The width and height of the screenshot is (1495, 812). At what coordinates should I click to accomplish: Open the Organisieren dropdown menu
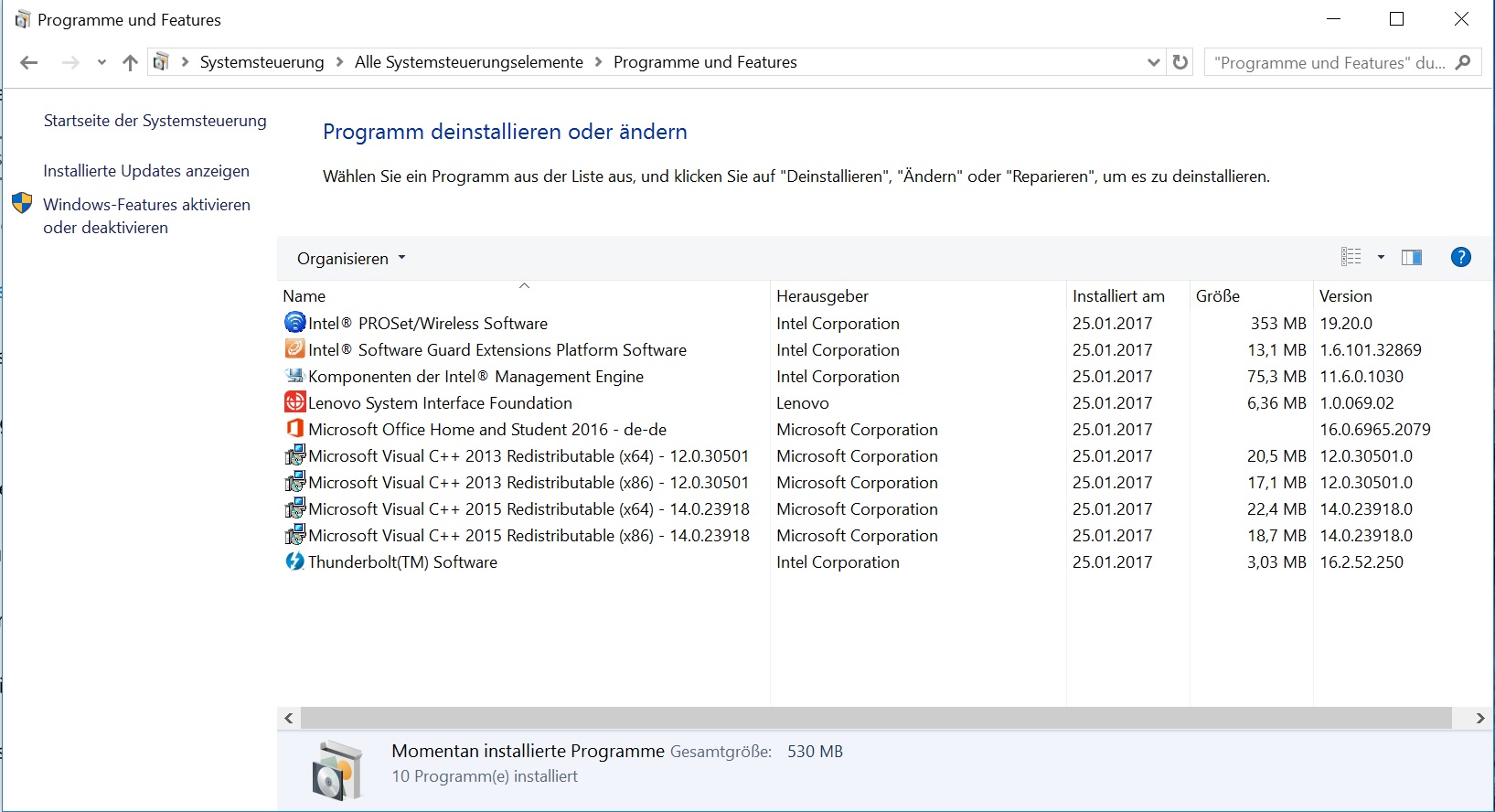pos(351,259)
